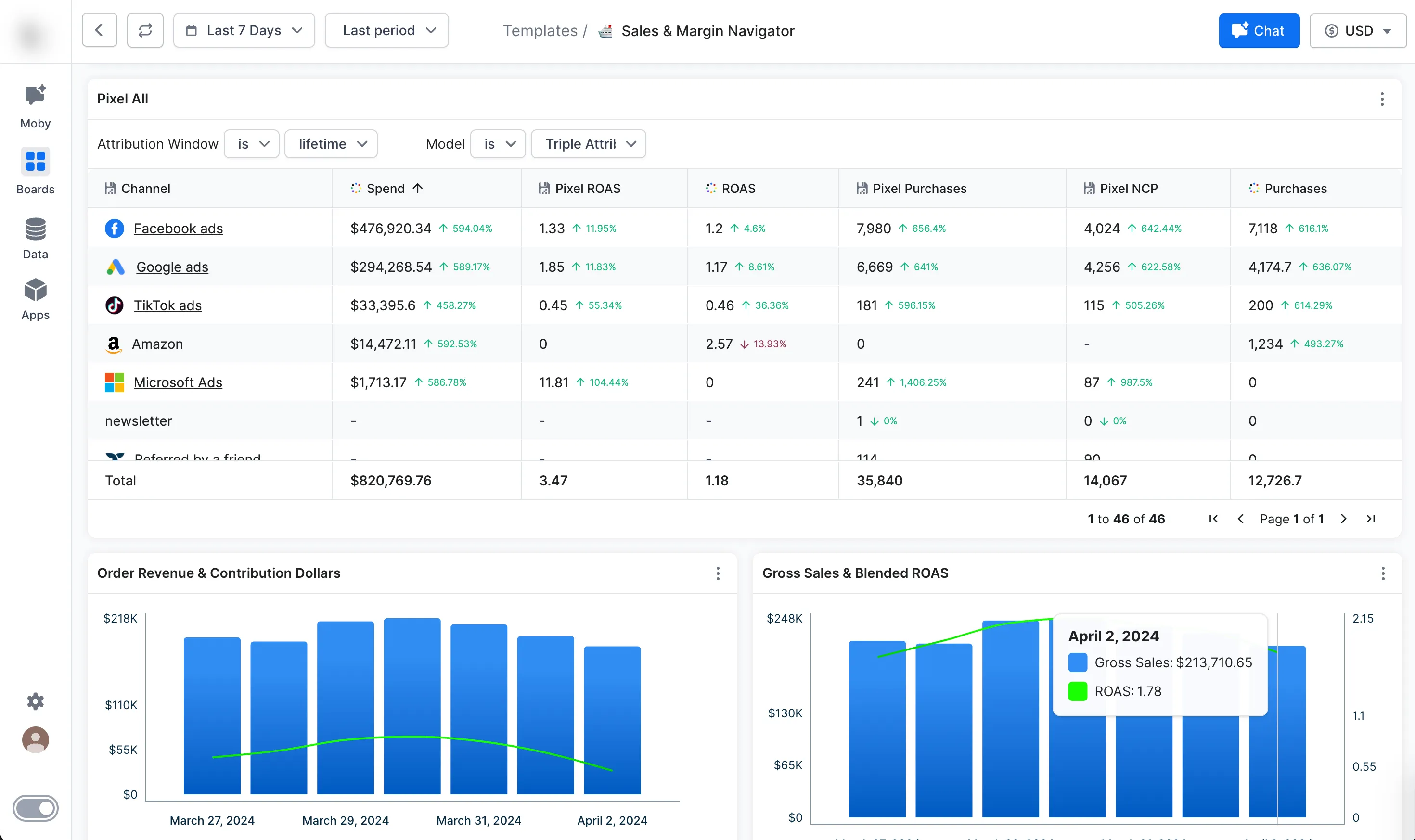1415x840 pixels.
Task: Toggle the switch at sidebar bottom
Action: [35, 808]
